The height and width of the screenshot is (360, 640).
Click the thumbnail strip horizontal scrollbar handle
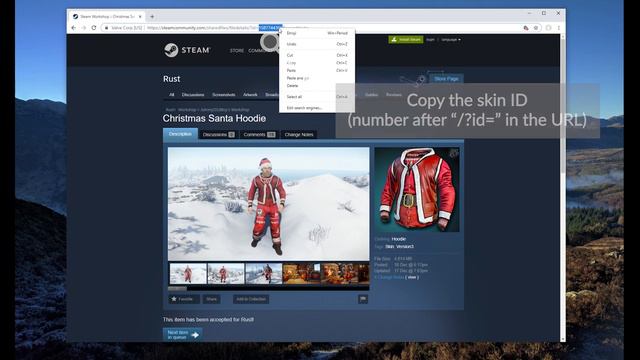[x=177, y=288]
